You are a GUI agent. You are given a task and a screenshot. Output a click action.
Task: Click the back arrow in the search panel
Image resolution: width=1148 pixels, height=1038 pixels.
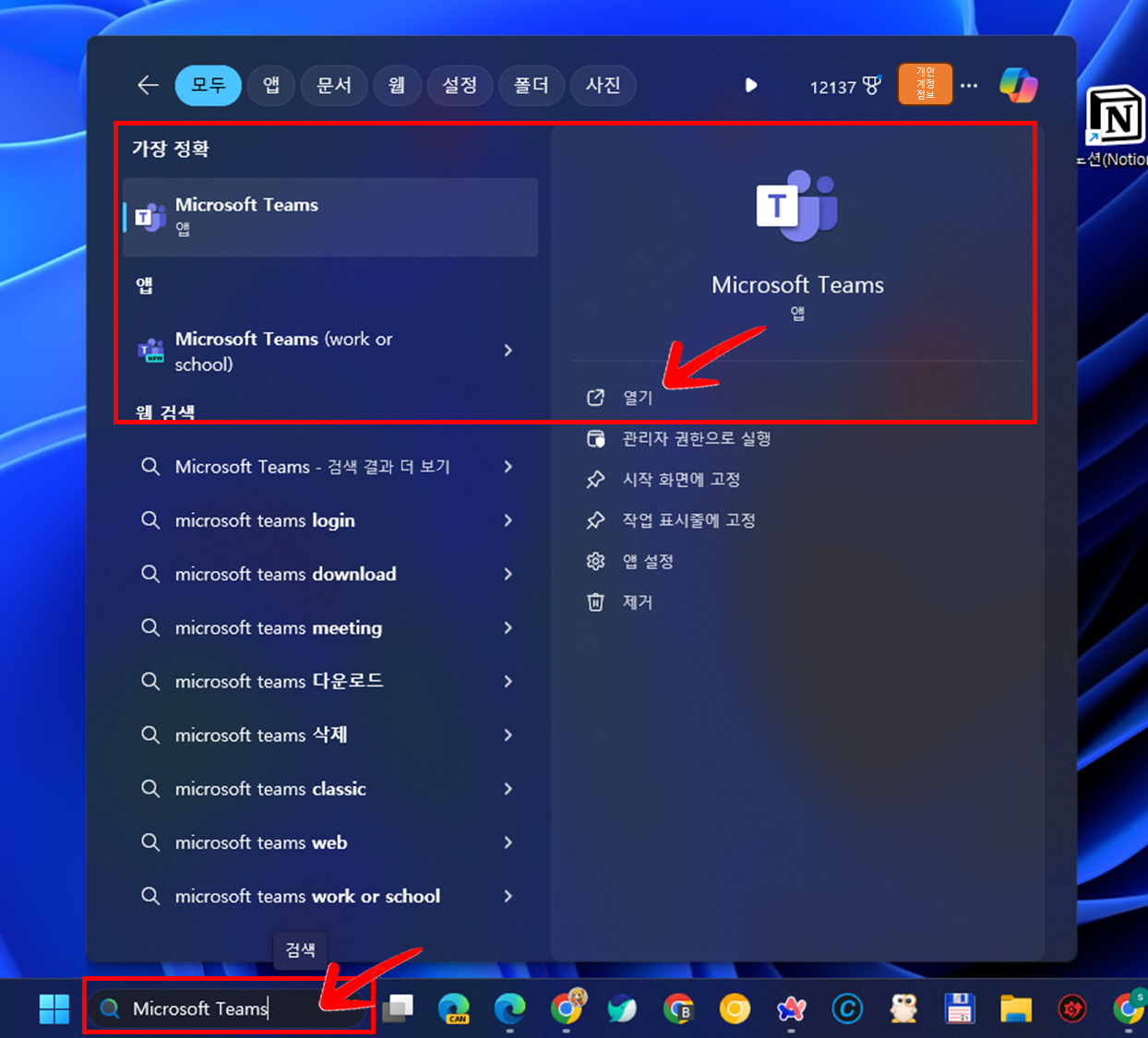148,85
